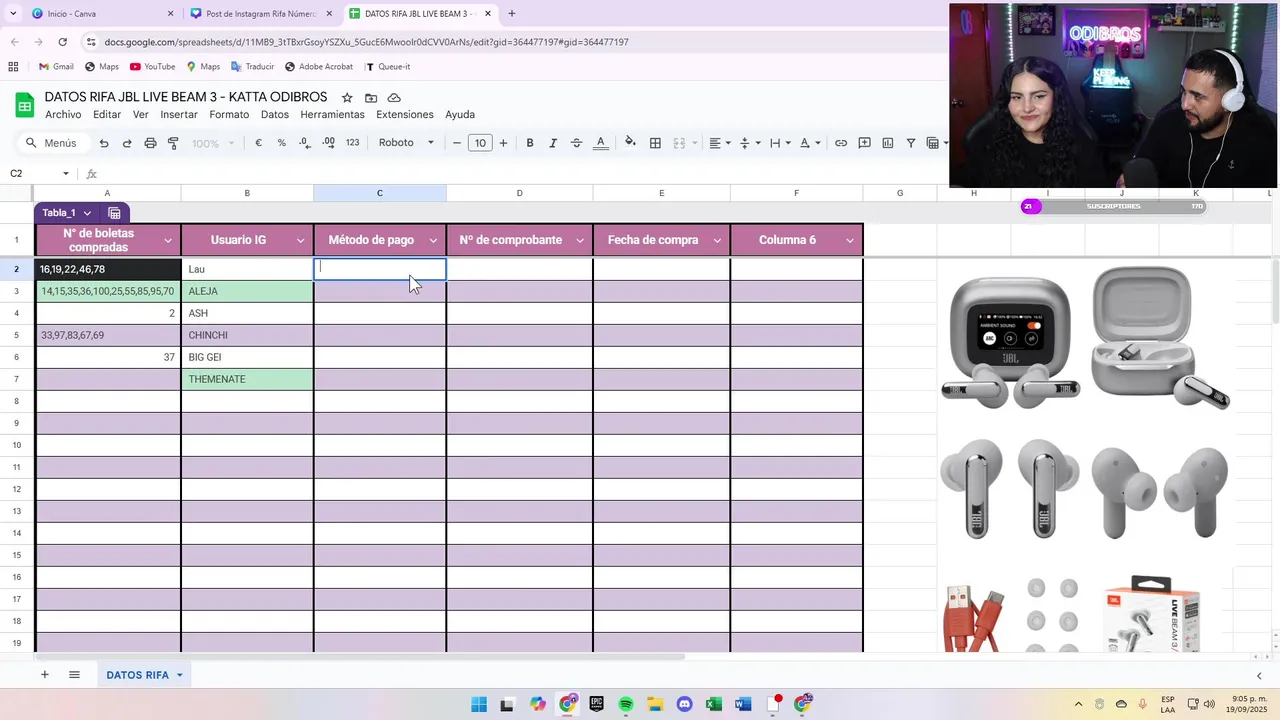Open Método de pago column dropdown
Screen dimensions: 1280x720
tap(433, 240)
